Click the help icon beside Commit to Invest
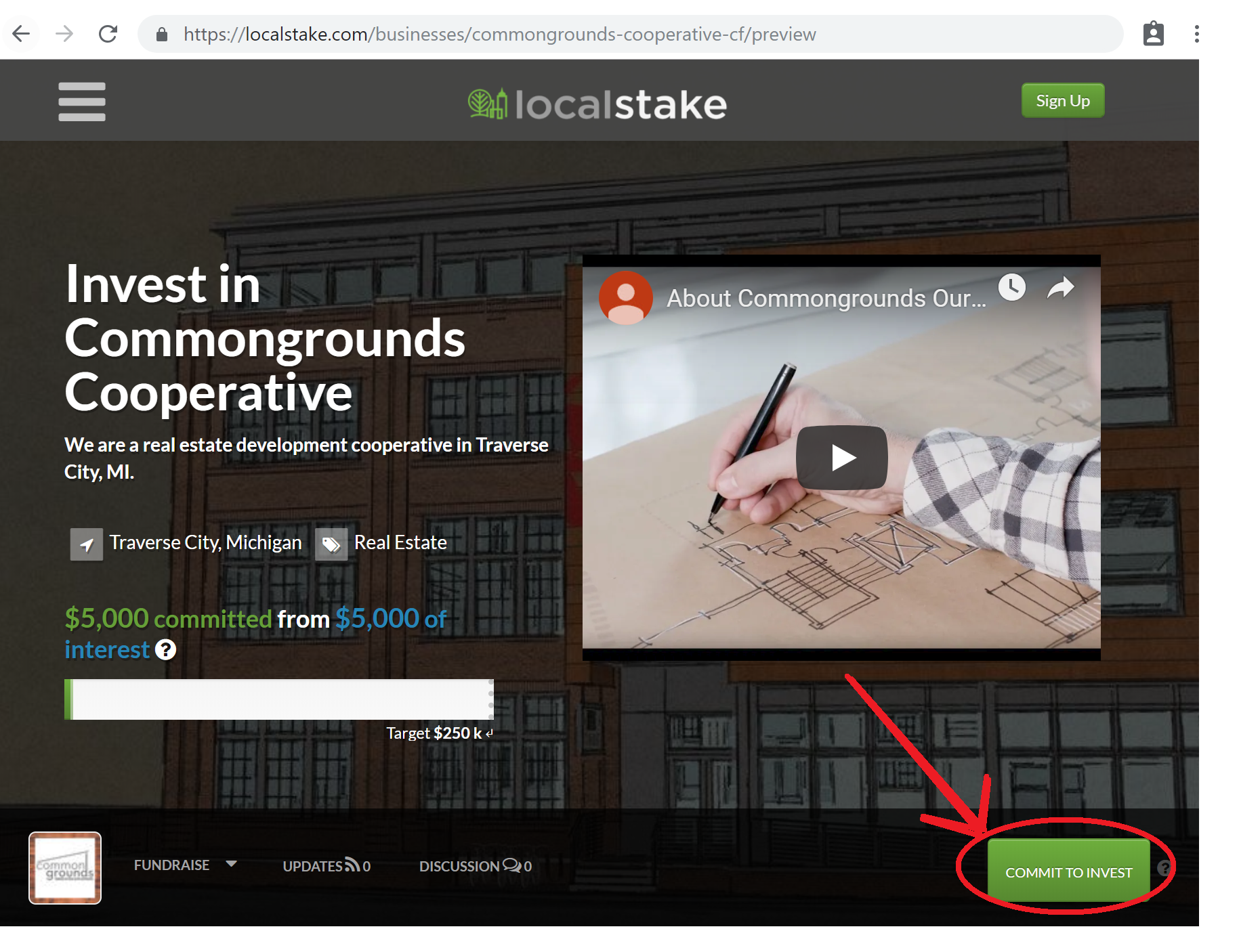The height and width of the screenshot is (952, 1260). (1164, 868)
